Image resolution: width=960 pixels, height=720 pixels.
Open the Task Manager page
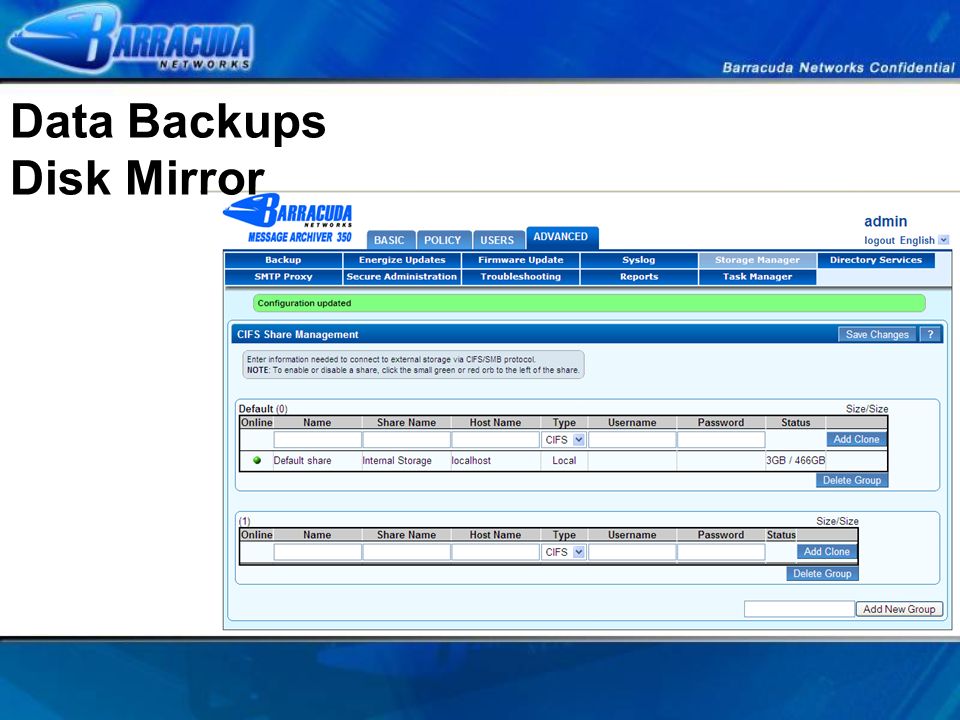757,277
